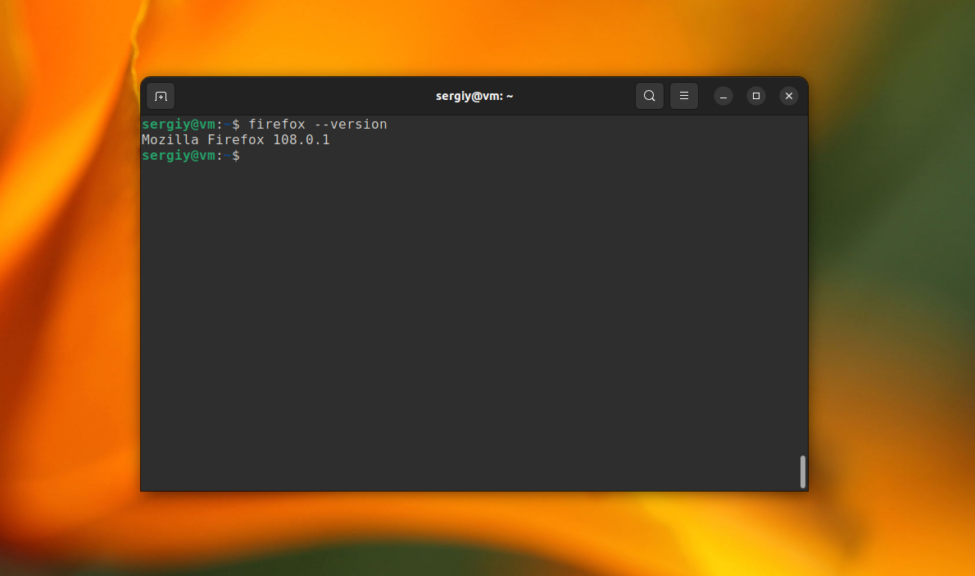
Task: Open the terminal search tool
Action: coord(649,96)
